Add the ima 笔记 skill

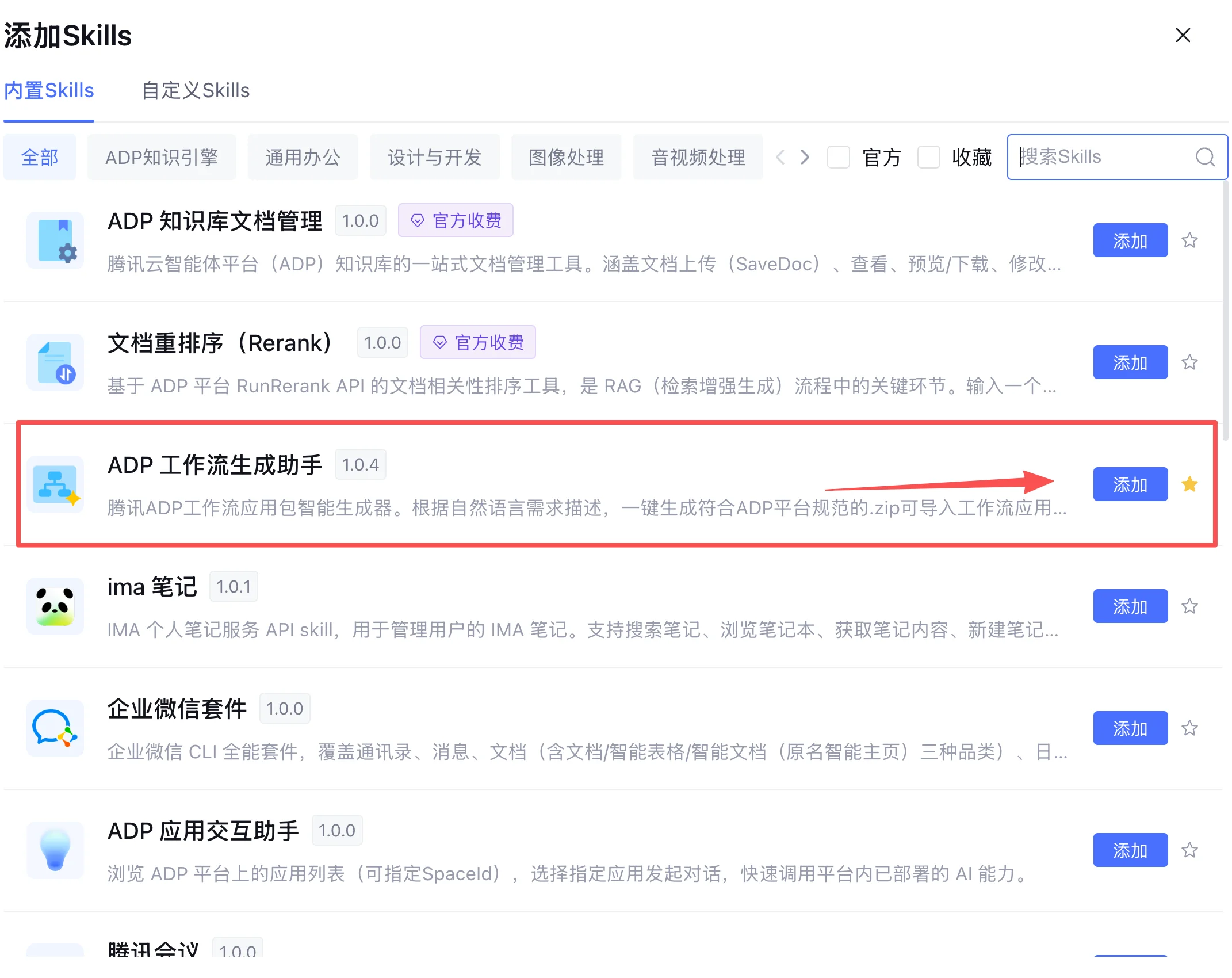[x=1130, y=606]
